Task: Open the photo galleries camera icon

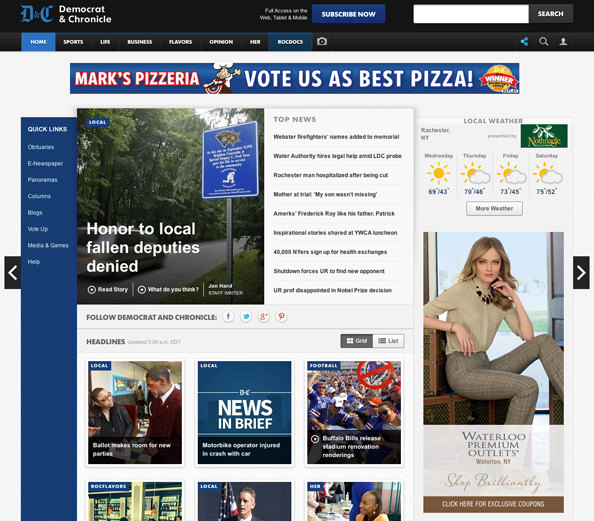Action: [x=322, y=41]
